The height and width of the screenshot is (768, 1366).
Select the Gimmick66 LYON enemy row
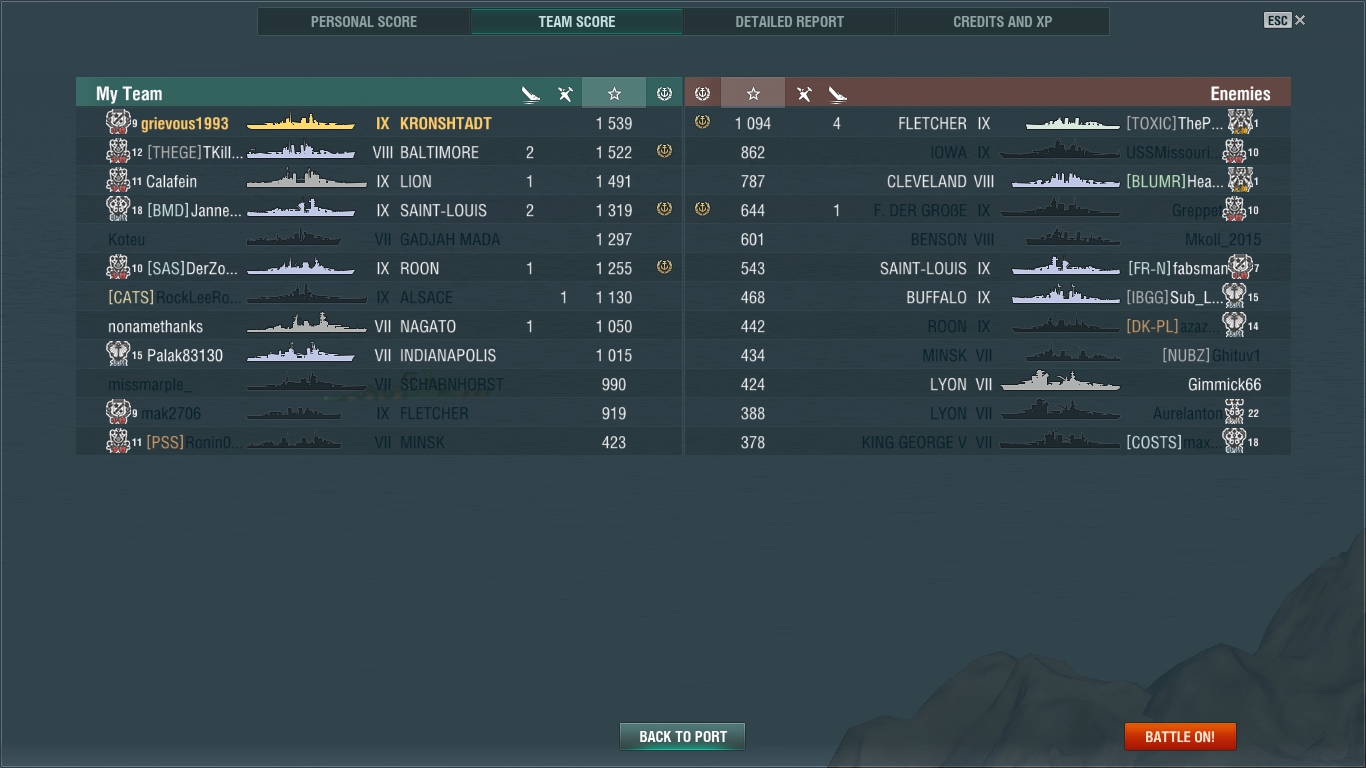pyautogui.click(x=988, y=384)
